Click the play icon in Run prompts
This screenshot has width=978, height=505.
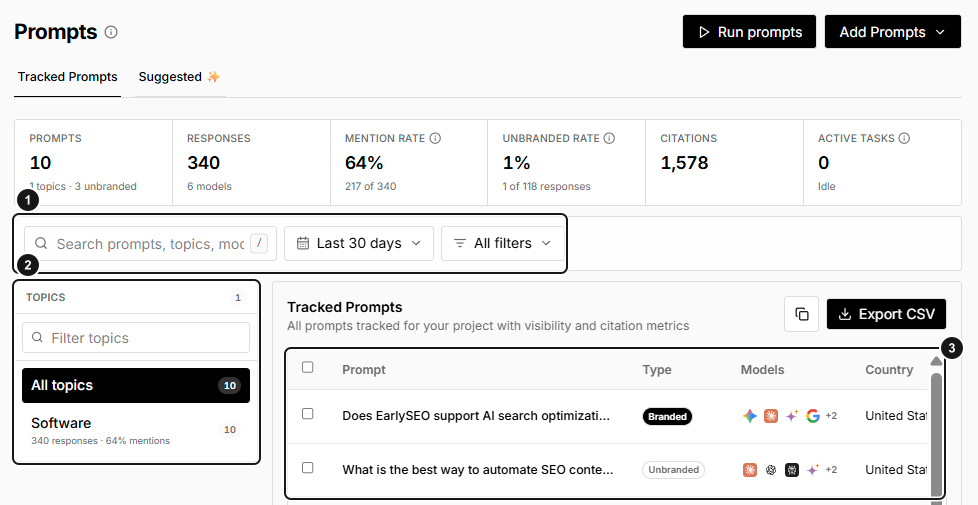[704, 32]
